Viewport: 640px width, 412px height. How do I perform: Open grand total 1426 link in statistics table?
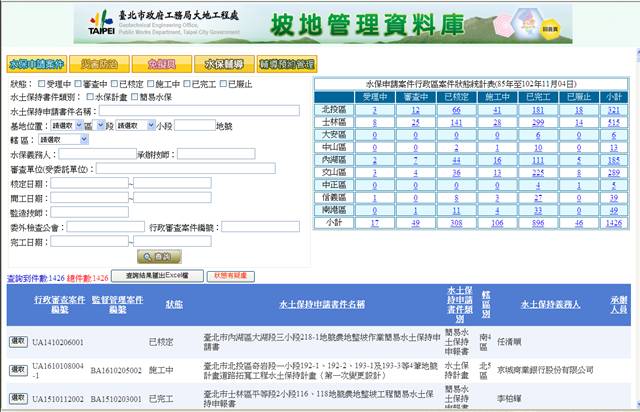coord(613,223)
